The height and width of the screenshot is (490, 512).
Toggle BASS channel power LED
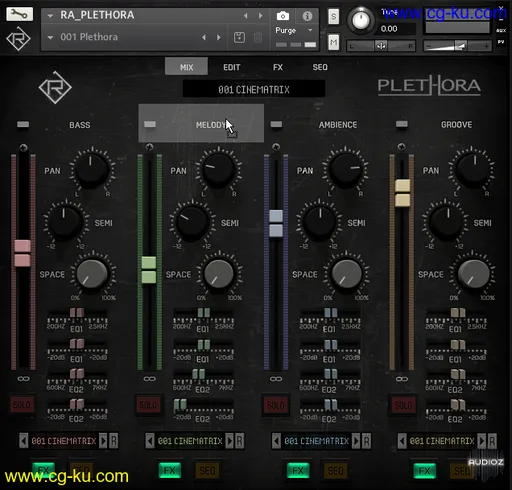point(23,124)
